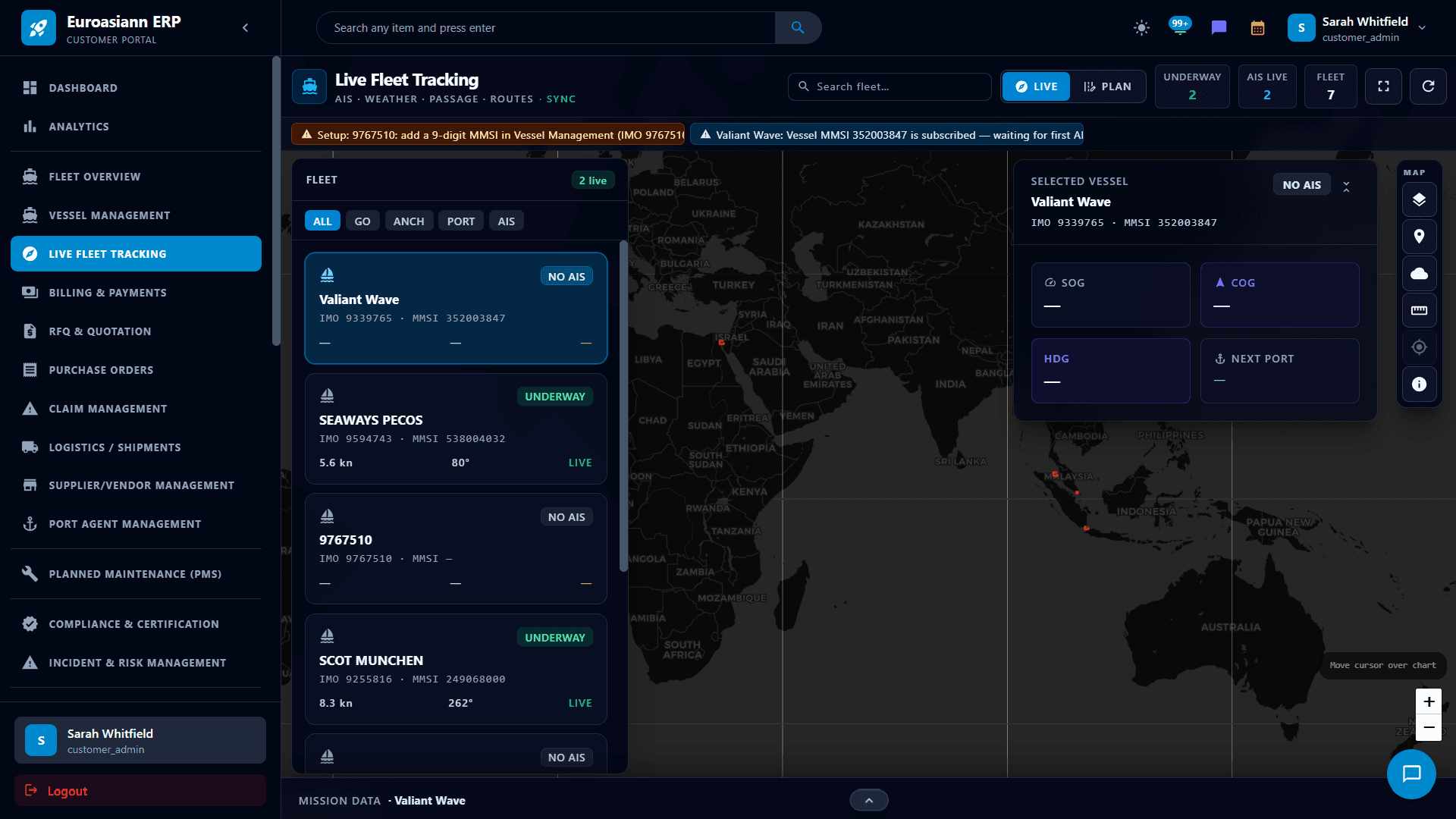Zoom in the map with plus button

click(1429, 701)
